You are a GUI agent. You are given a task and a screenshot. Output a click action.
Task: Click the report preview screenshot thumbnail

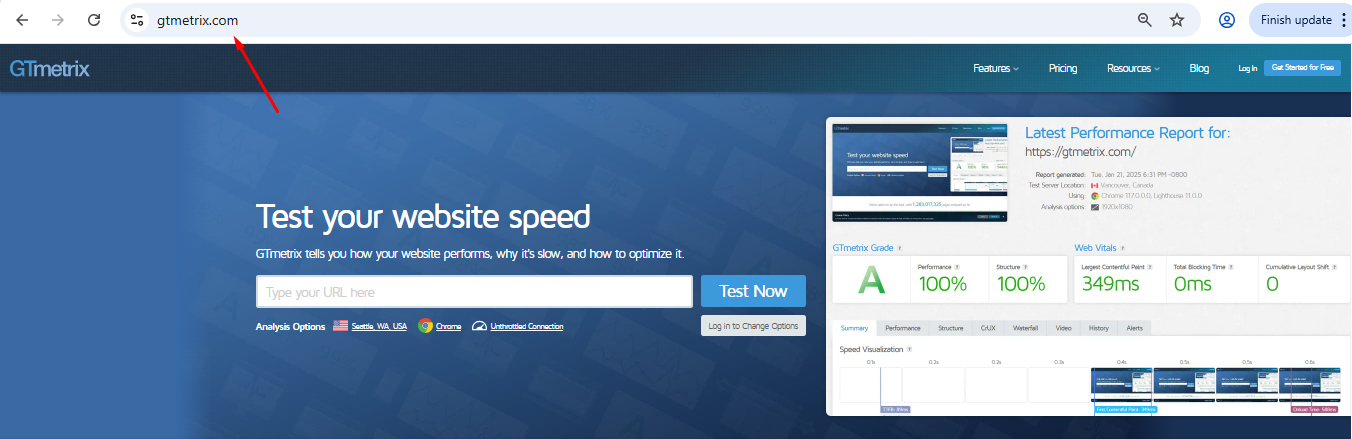point(920,172)
